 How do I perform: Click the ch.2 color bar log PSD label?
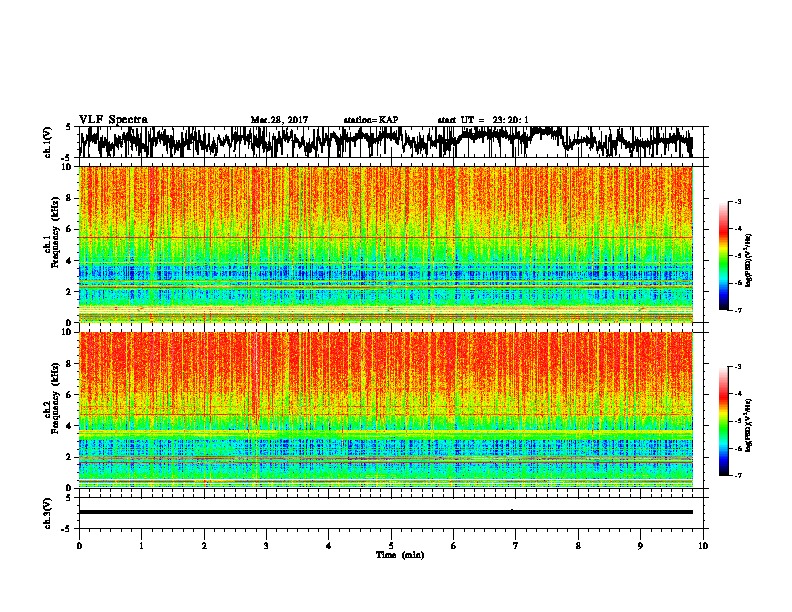pos(749,425)
